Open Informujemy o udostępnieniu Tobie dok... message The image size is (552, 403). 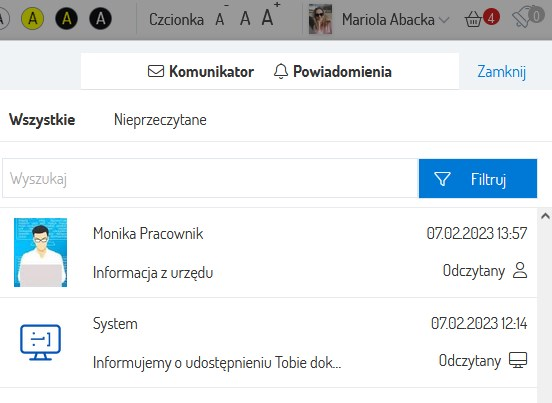pos(217,363)
